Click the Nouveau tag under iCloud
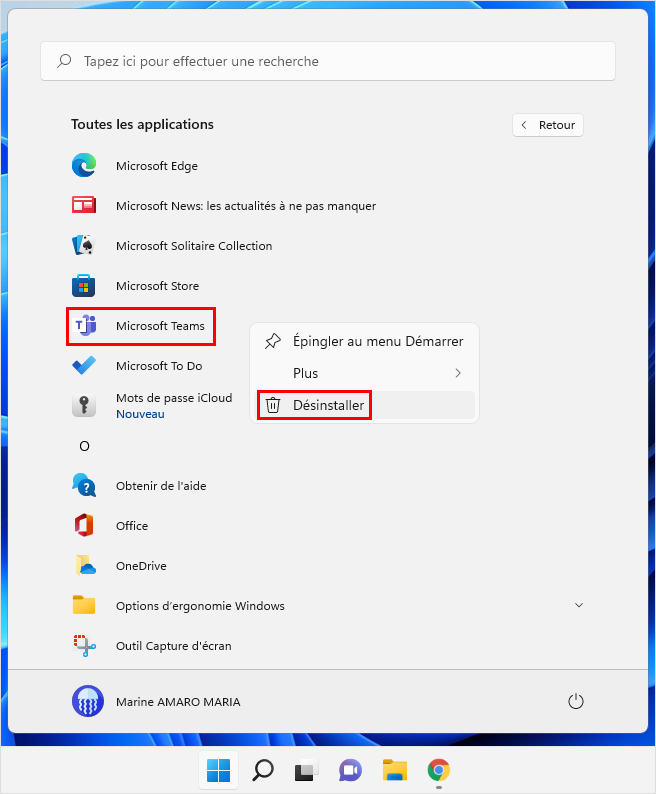The width and height of the screenshot is (656, 794). click(140, 414)
